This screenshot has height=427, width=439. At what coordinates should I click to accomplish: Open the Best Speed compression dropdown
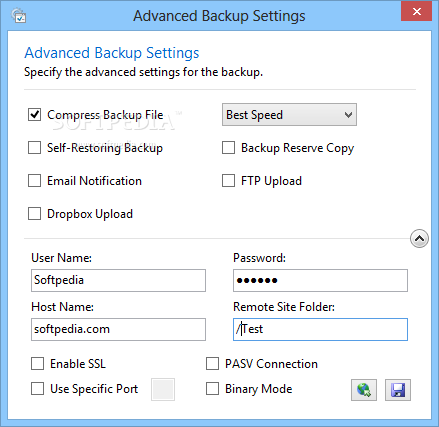tap(289, 115)
